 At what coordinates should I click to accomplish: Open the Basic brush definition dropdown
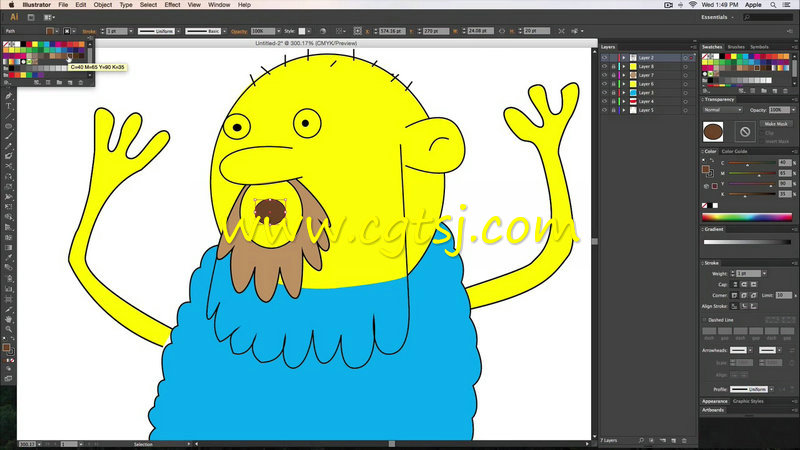[x=224, y=31]
